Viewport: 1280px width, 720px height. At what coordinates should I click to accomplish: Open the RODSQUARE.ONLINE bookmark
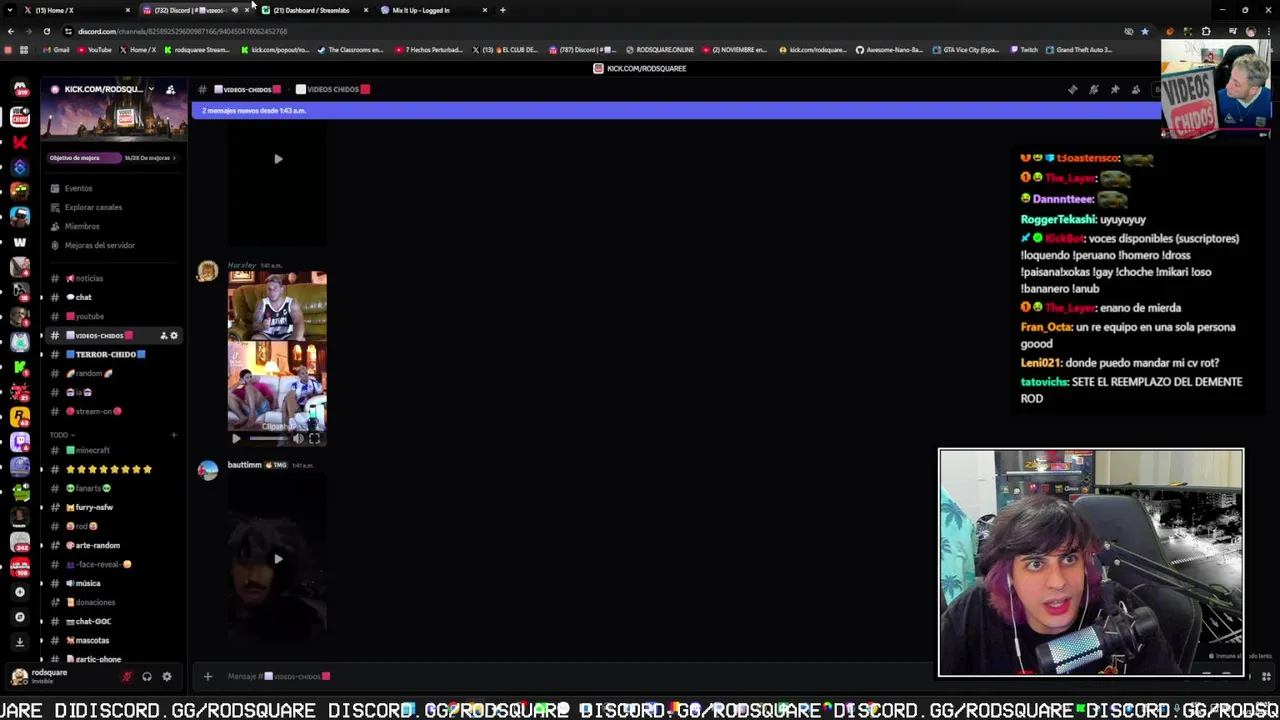[x=660, y=49]
